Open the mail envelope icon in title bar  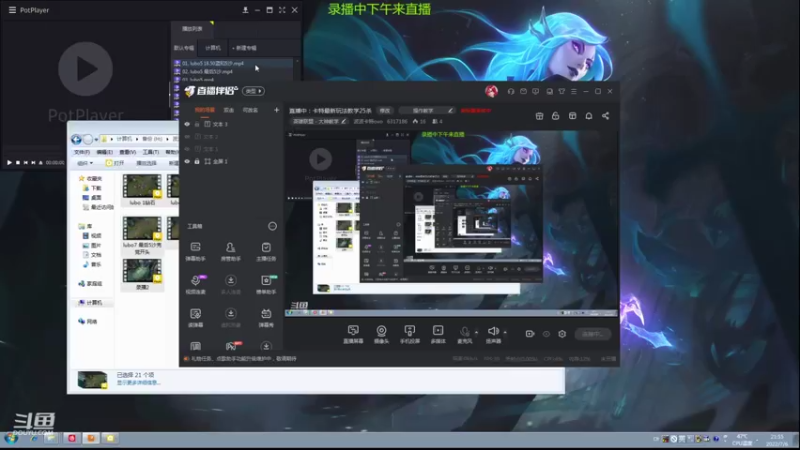pyautogui.click(x=523, y=91)
